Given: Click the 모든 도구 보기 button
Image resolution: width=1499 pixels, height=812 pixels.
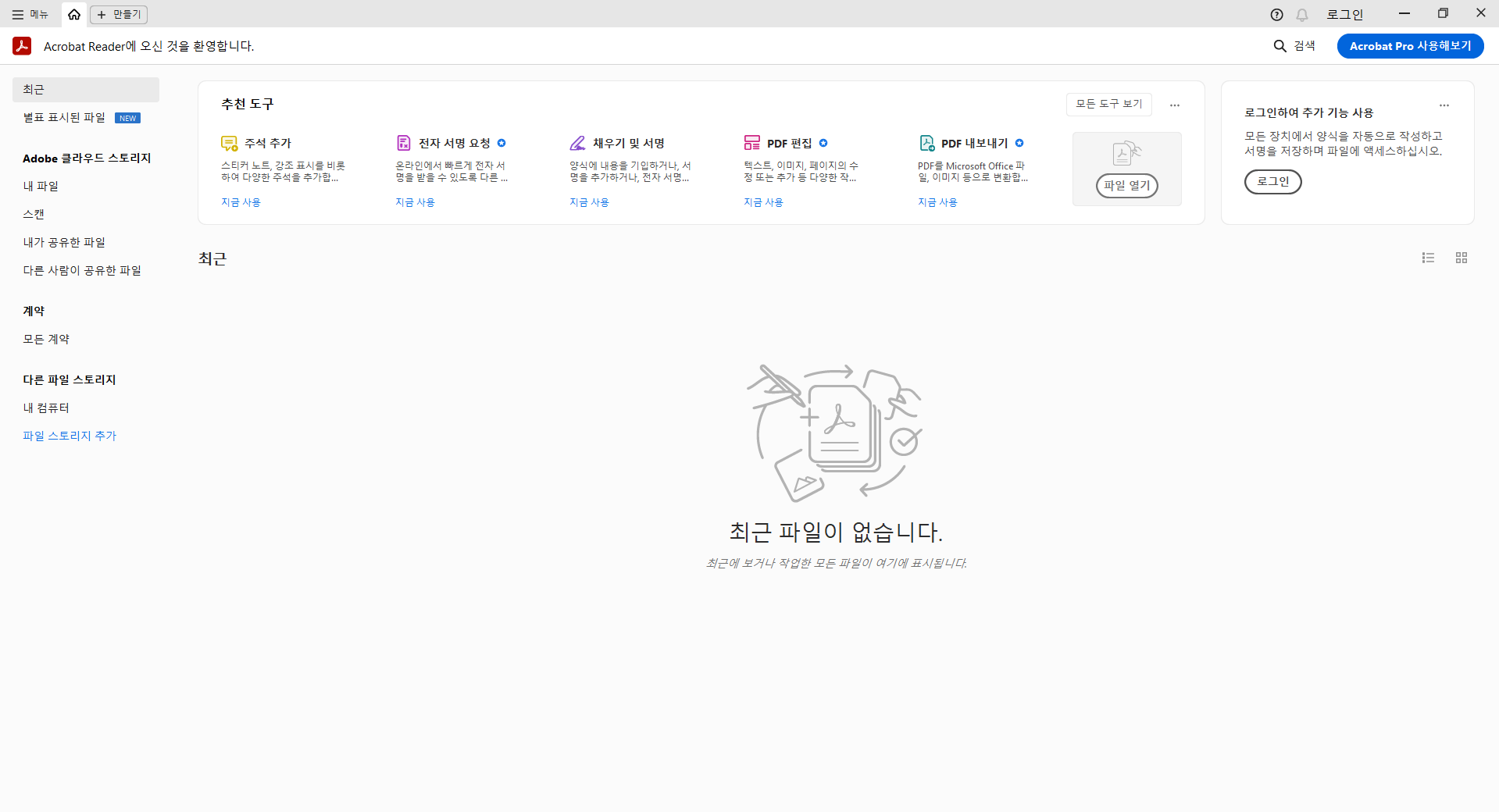Looking at the screenshot, I should click(x=1108, y=104).
